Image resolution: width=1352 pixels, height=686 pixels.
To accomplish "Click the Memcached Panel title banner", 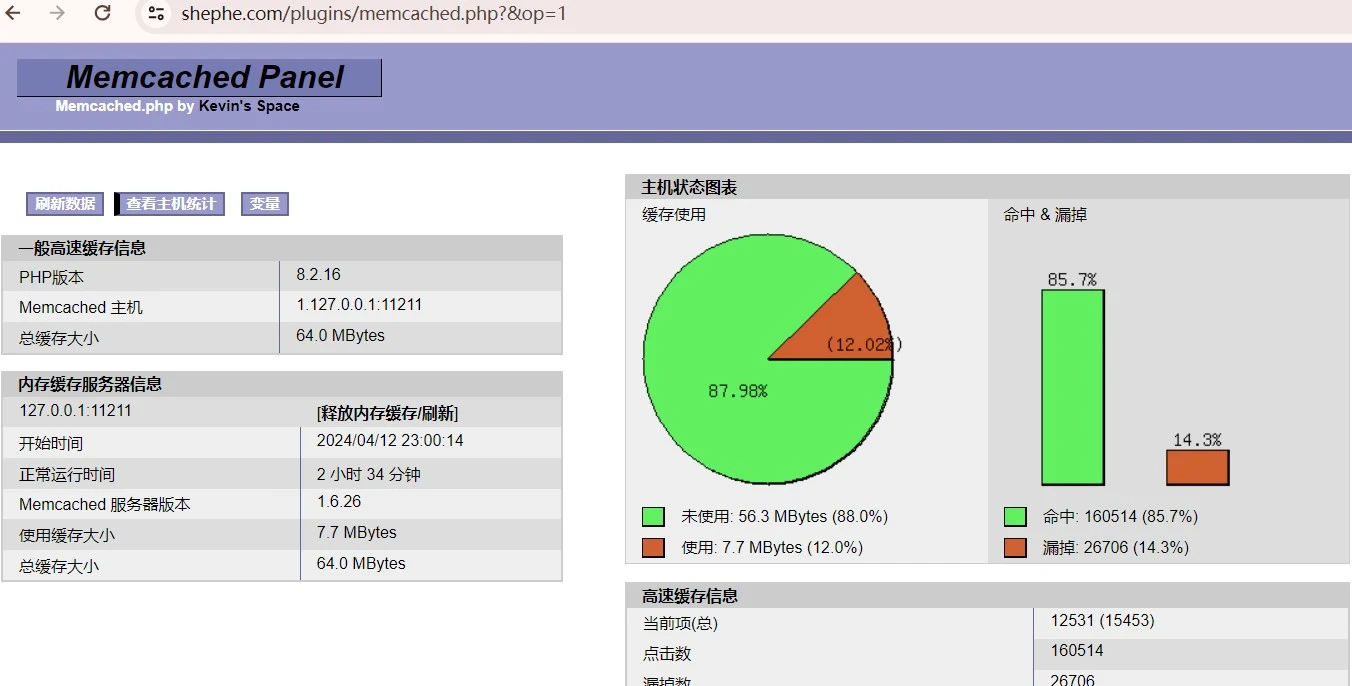I will point(200,77).
